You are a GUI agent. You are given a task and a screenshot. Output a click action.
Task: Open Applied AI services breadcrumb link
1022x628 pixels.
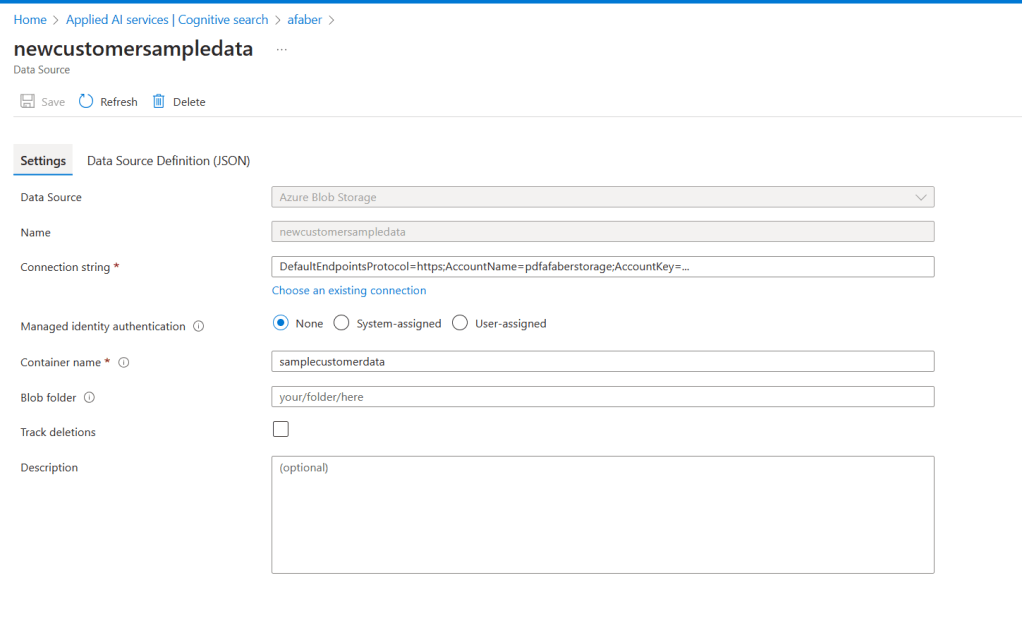pos(166,20)
